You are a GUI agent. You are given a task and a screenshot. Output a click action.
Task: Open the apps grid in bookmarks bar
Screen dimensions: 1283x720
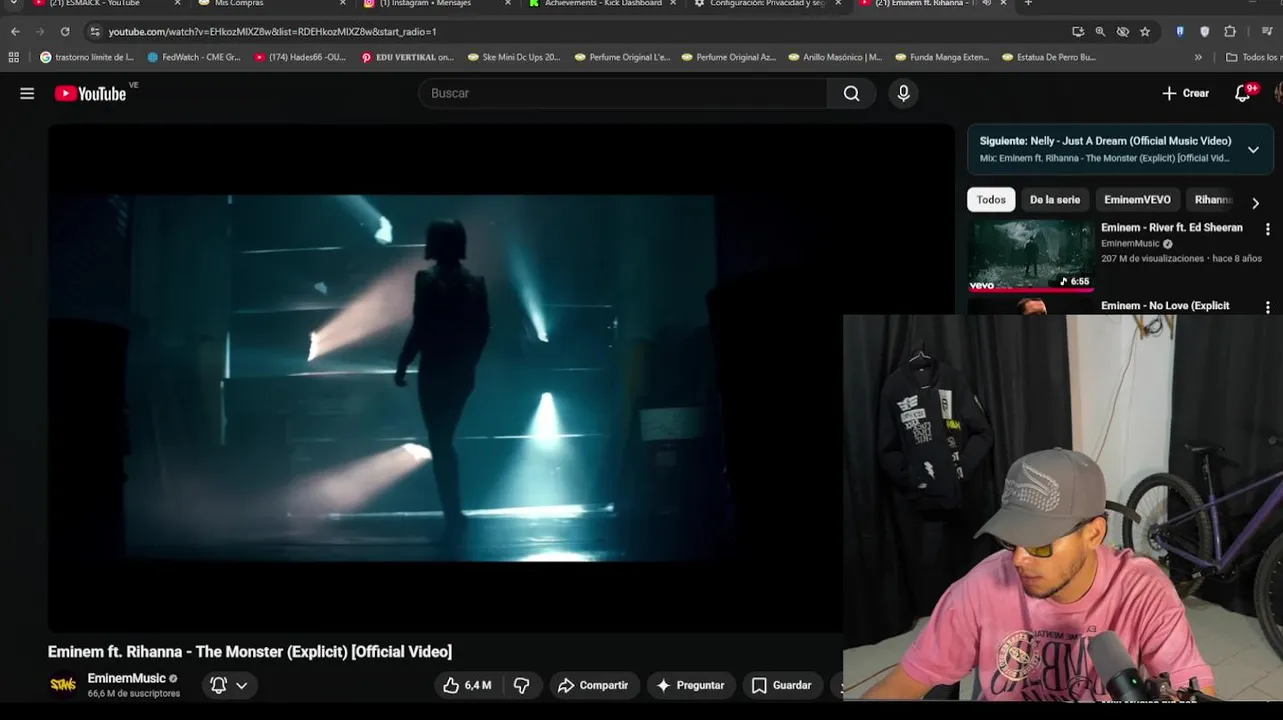pyautogui.click(x=14, y=57)
